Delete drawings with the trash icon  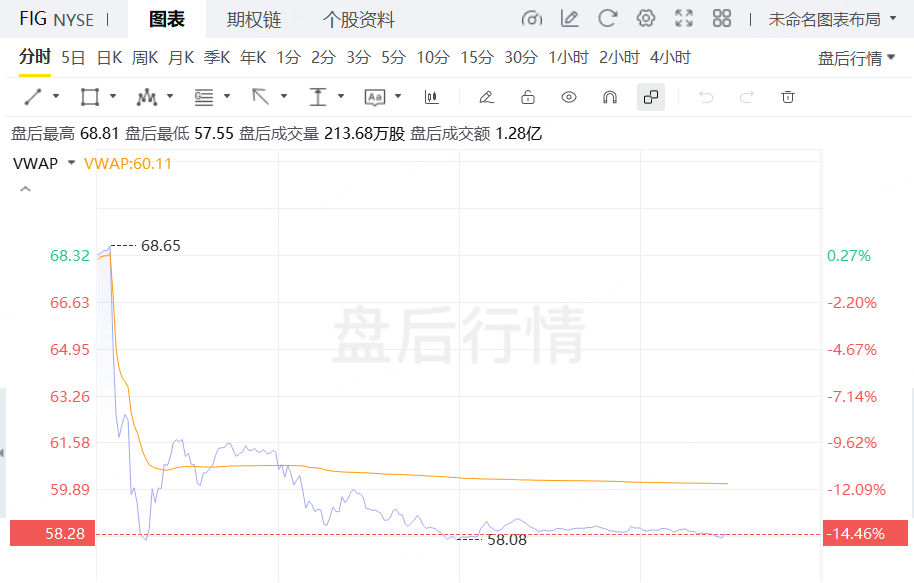click(x=788, y=97)
